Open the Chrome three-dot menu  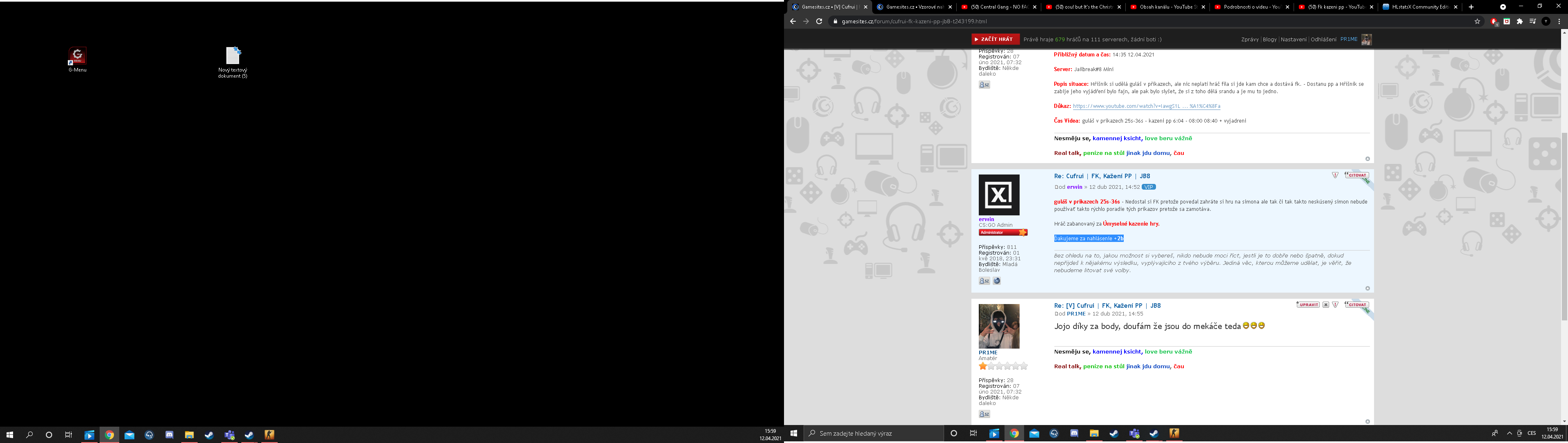click(x=1559, y=21)
